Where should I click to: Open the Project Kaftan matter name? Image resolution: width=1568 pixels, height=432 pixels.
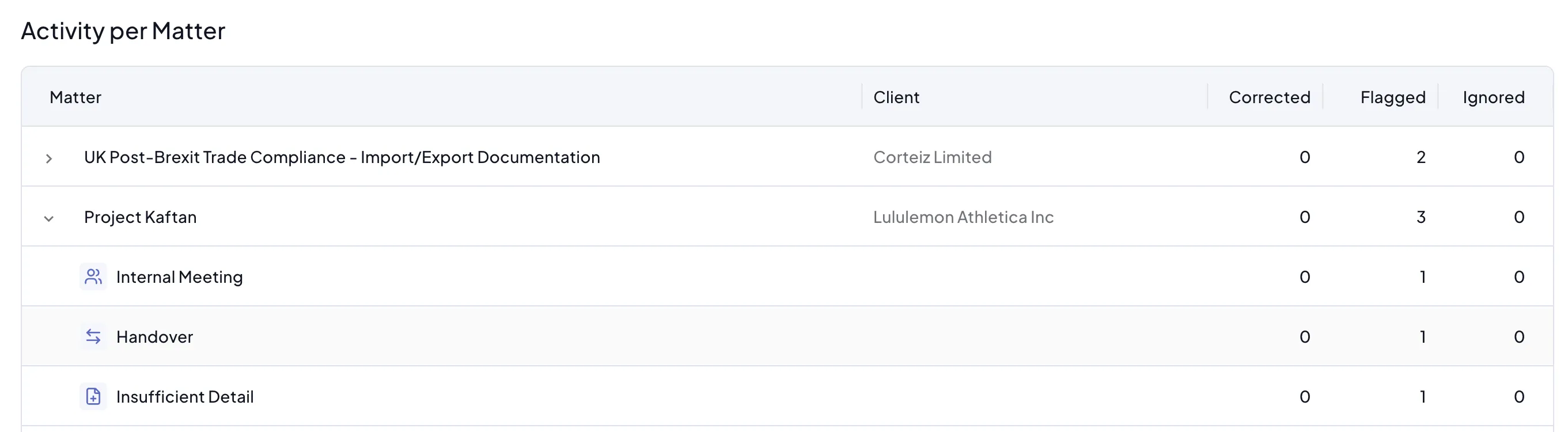point(140,217)
